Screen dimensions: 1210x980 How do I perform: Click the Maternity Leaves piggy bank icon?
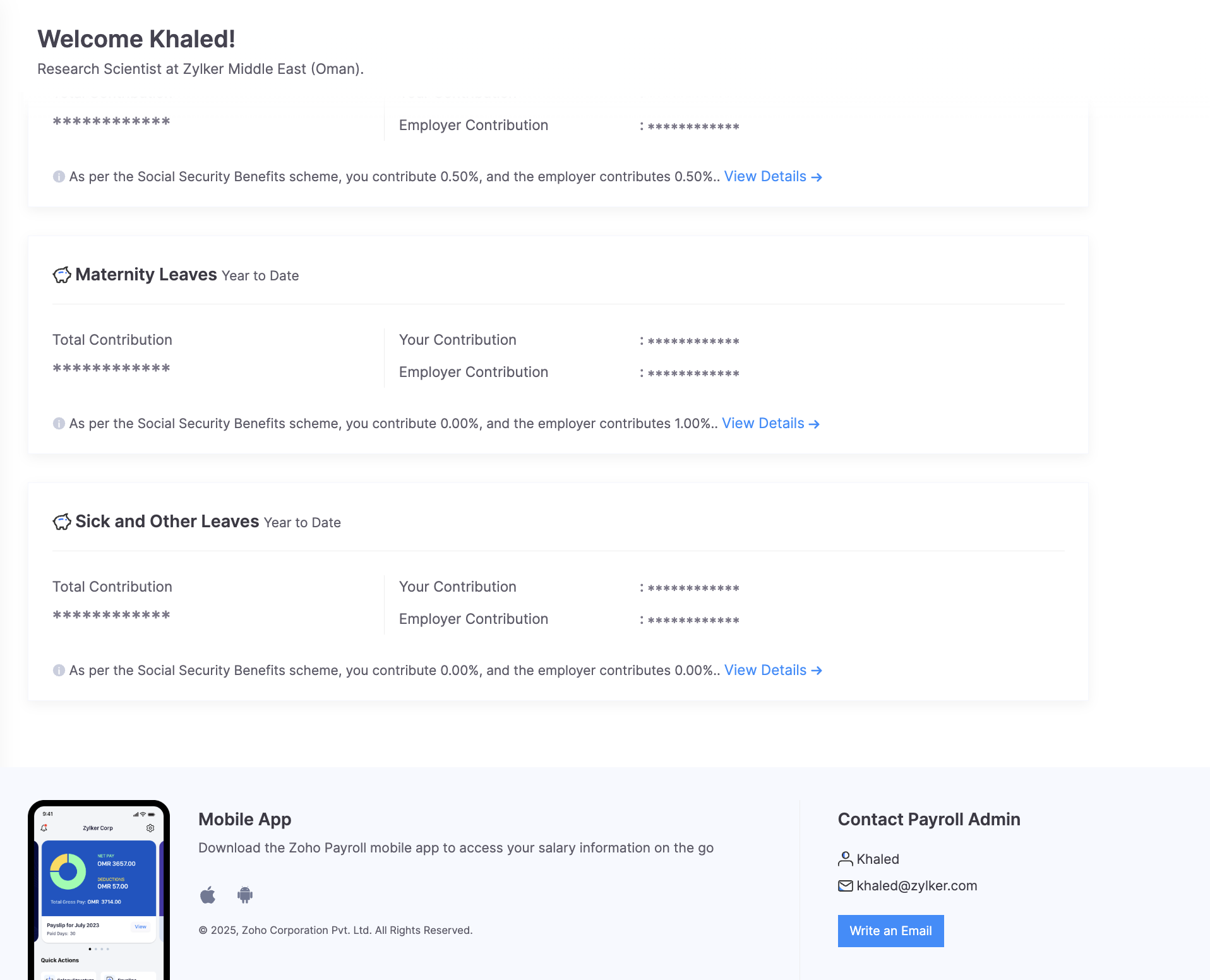[x=62, y=275]
